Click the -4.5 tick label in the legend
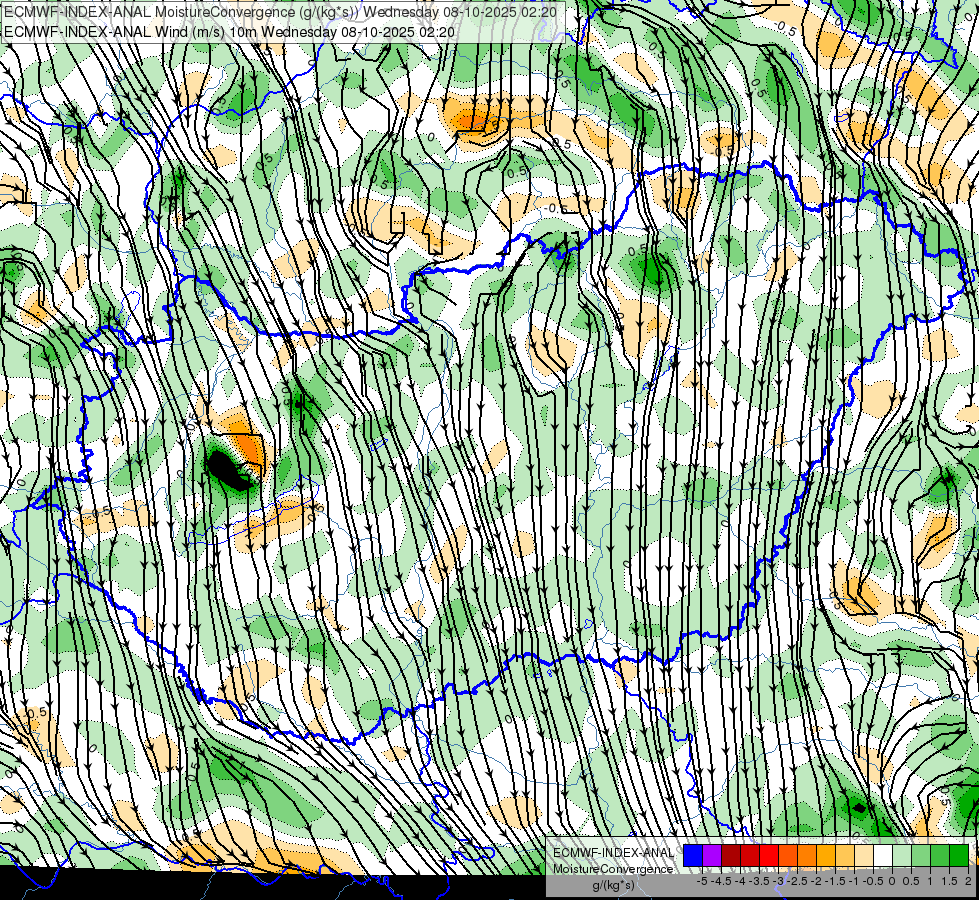979x900 pixels. (721, 881)
